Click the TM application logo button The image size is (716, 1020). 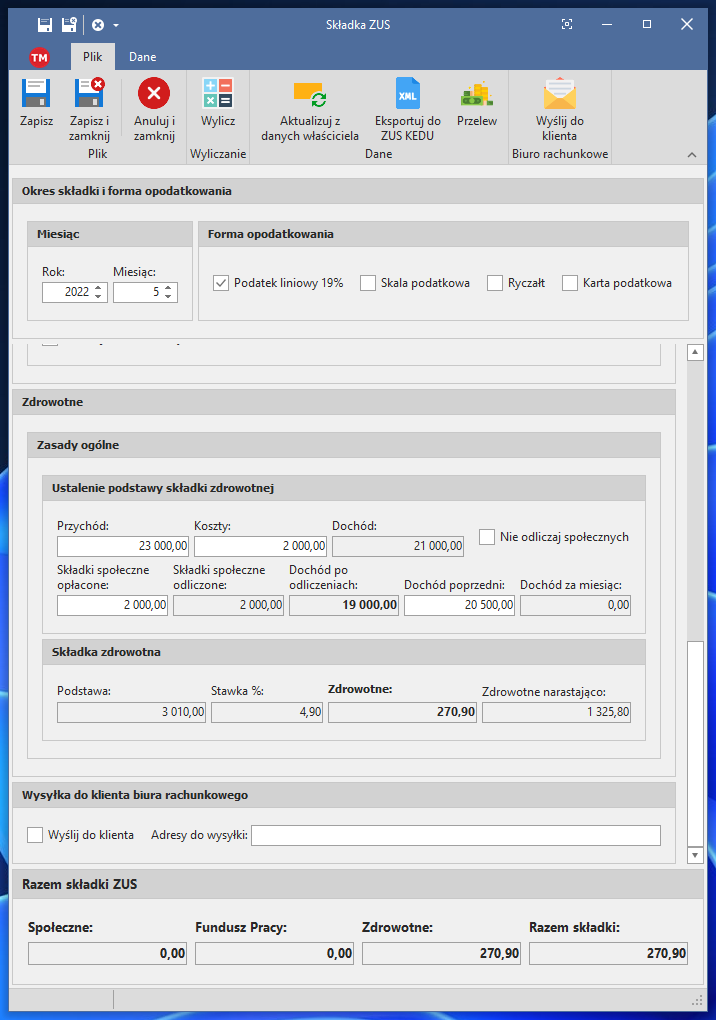tap(39, 57)
